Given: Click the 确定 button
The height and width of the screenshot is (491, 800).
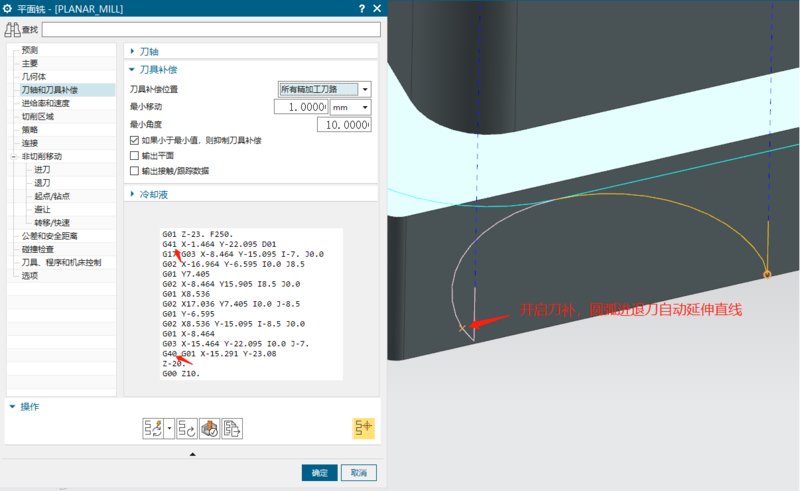Looking at the screenshot, I should click(319, 472).
